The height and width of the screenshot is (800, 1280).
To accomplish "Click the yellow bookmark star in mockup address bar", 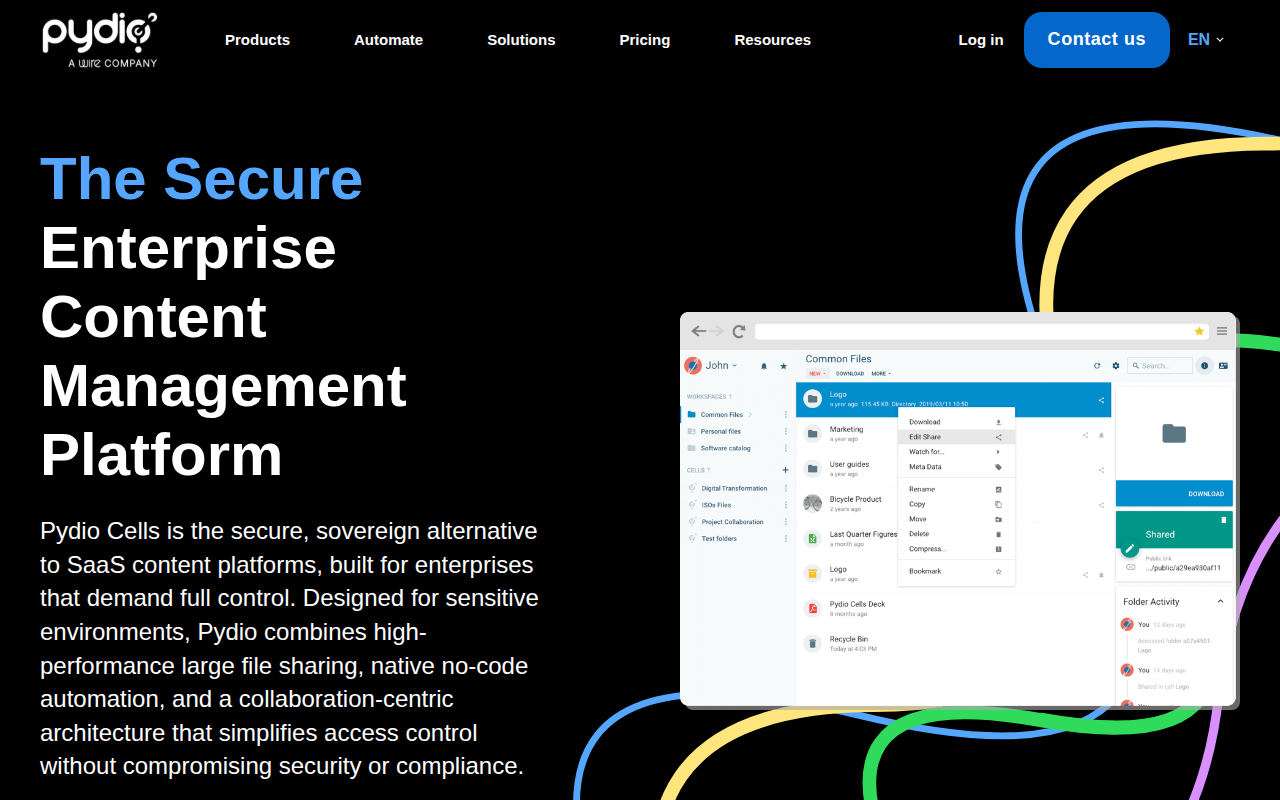I will pyautogui.click(x=1199, y=331).
